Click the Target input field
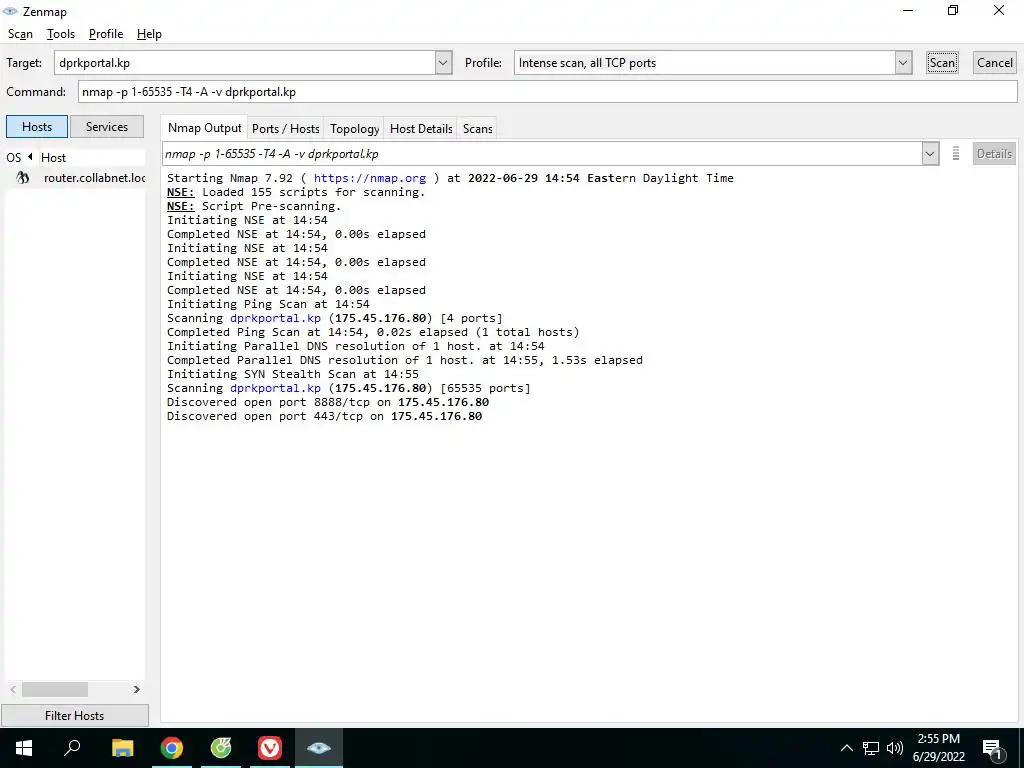1024x768 pixels. [x=245, y=63]
